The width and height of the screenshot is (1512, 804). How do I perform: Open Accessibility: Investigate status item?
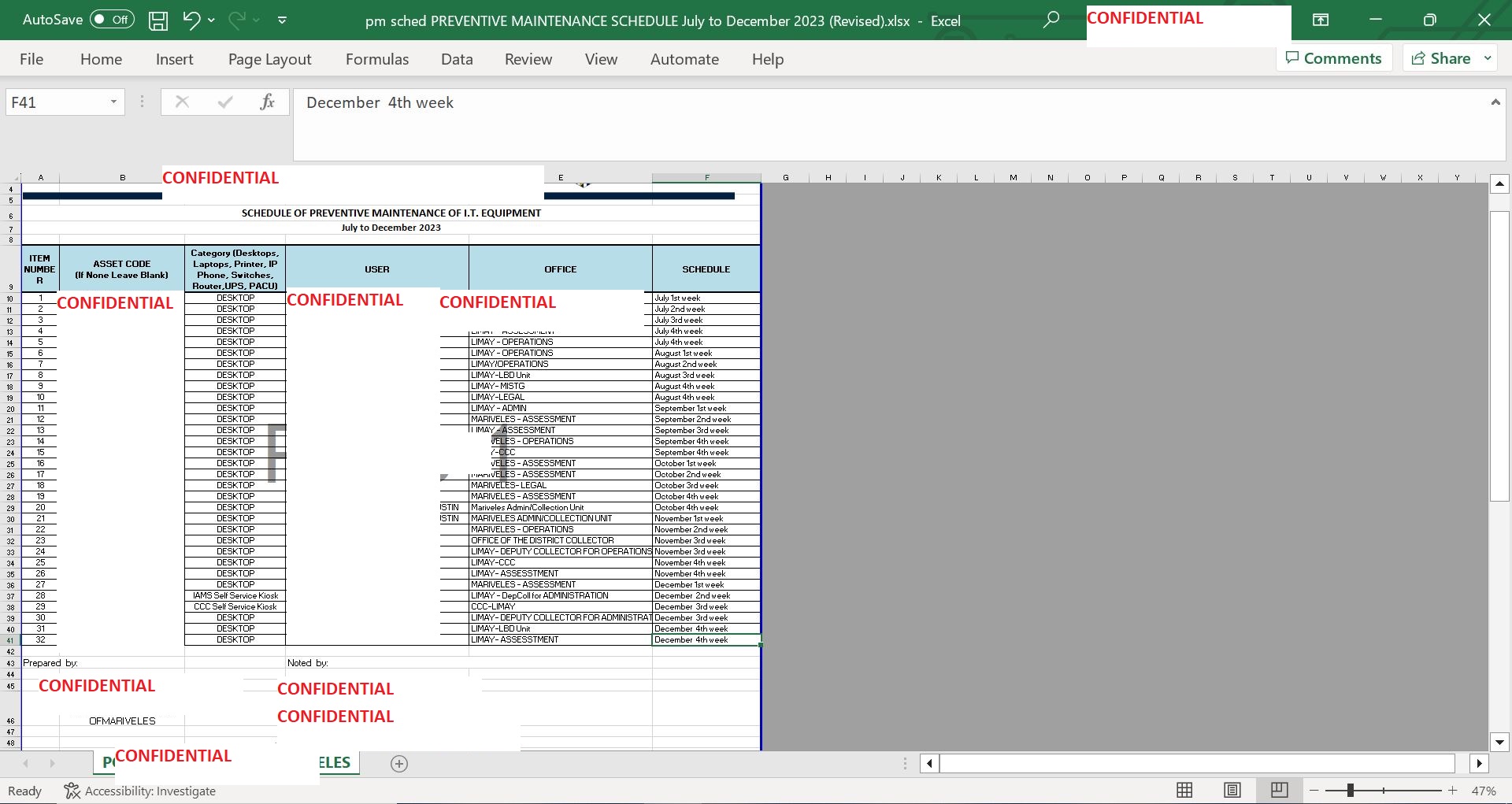(139, 791)
